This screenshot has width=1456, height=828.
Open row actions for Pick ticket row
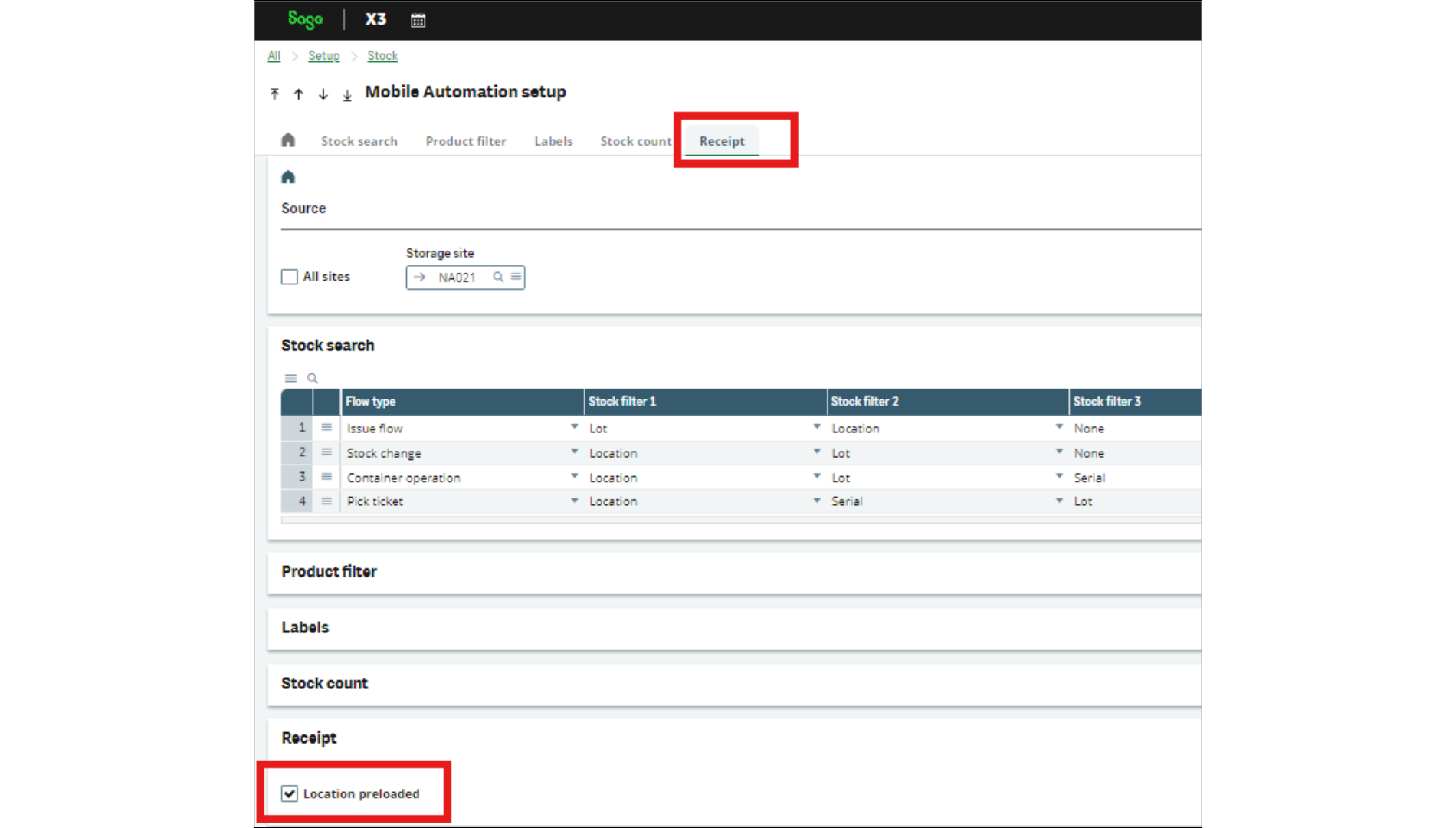[326, 501]
